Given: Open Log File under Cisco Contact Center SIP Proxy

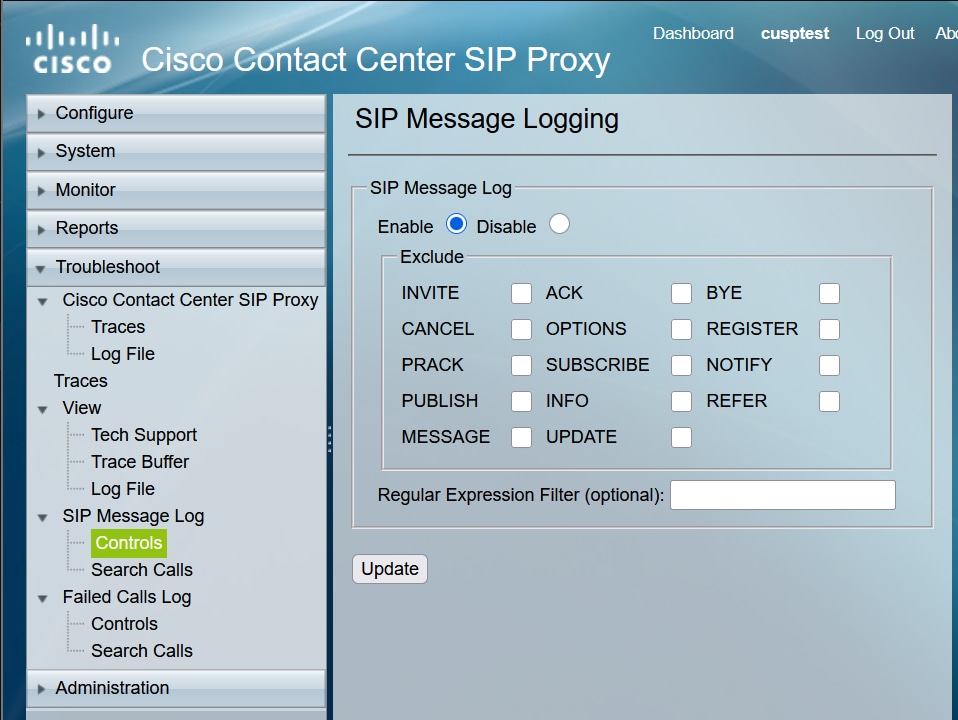Looking at the screenshot, I should pyautogui.click(x=123, y=354).
